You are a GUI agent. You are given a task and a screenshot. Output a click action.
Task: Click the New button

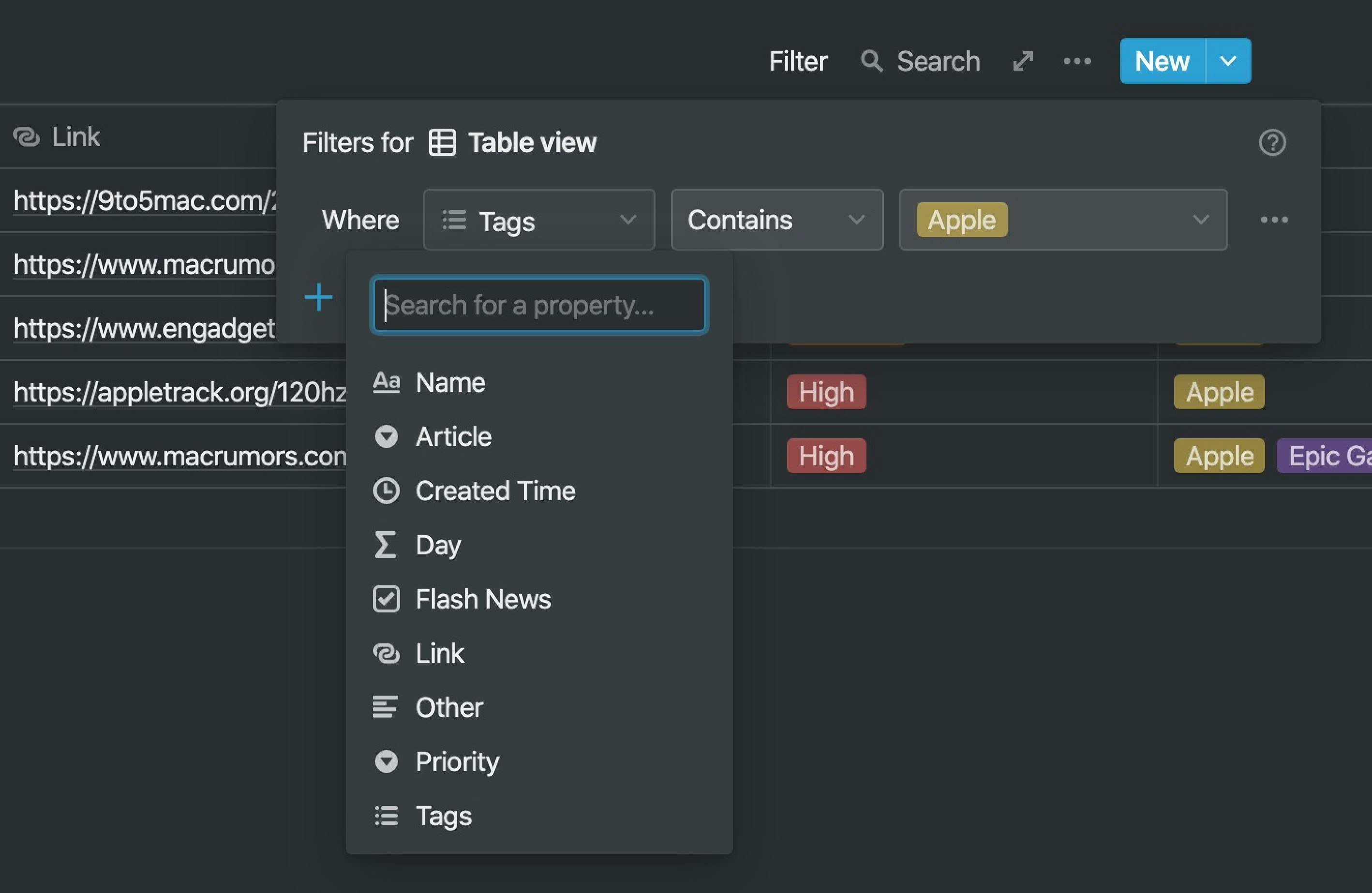point(1161,60)
